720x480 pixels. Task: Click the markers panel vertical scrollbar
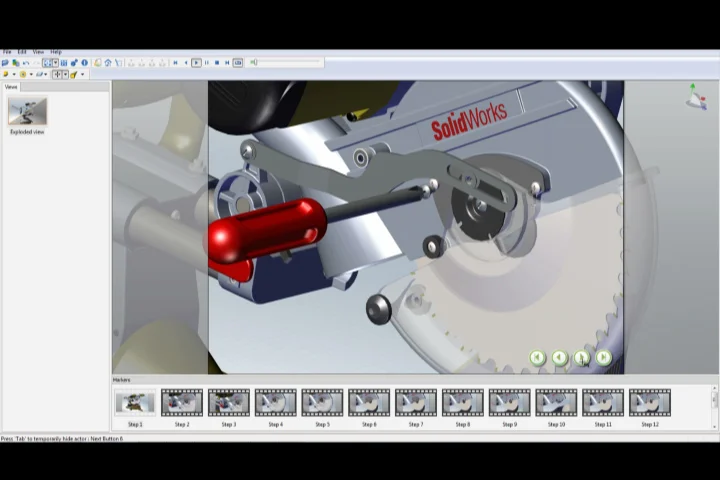(714, 400)
